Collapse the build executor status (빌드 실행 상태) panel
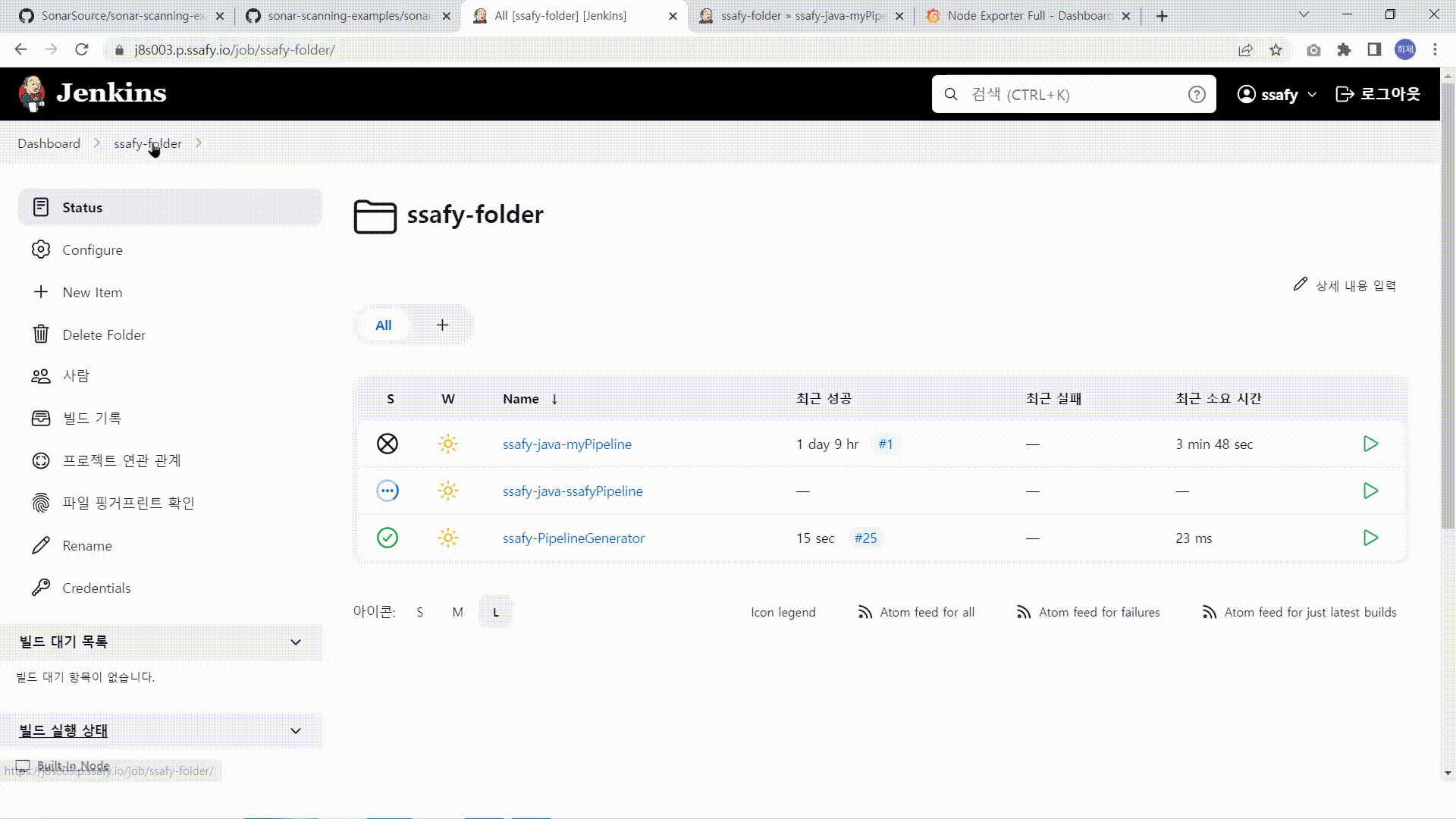This screenshot has width=1456, height=819. (x=296, y=731)
